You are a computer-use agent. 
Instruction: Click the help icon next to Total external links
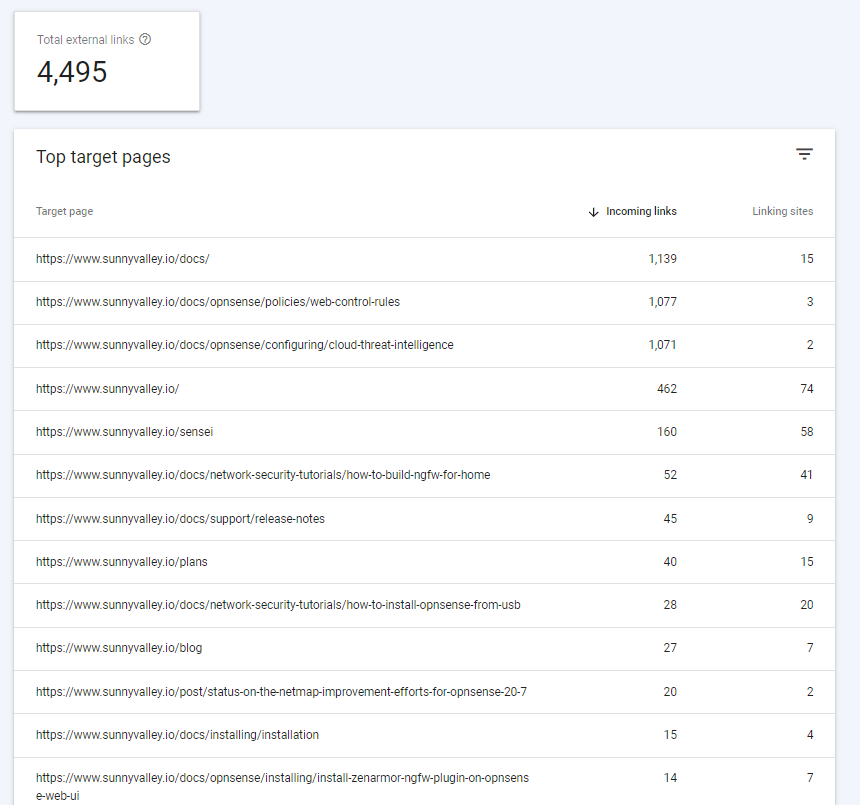[x=145, y=39]
